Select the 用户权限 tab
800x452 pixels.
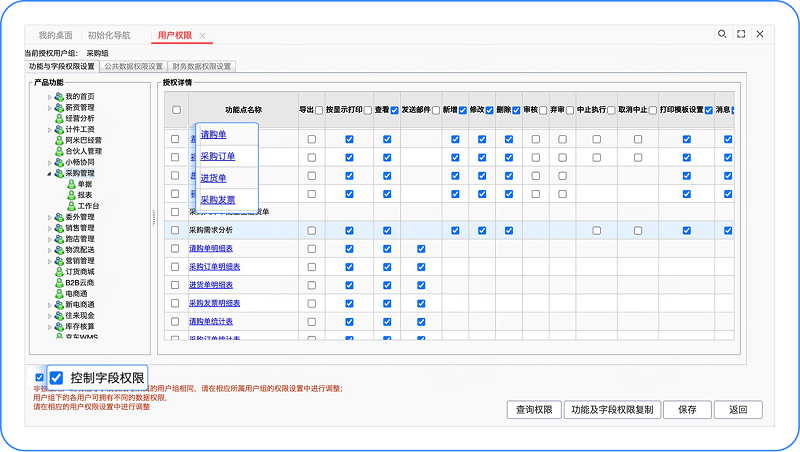pyautogui.click(x=174, y=35)
